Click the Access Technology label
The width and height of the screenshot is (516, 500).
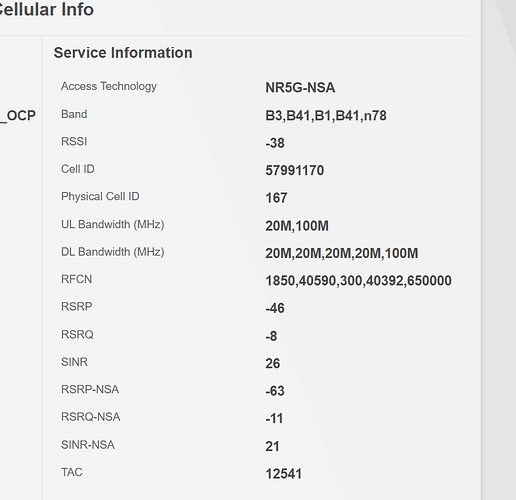pos(109,86)
